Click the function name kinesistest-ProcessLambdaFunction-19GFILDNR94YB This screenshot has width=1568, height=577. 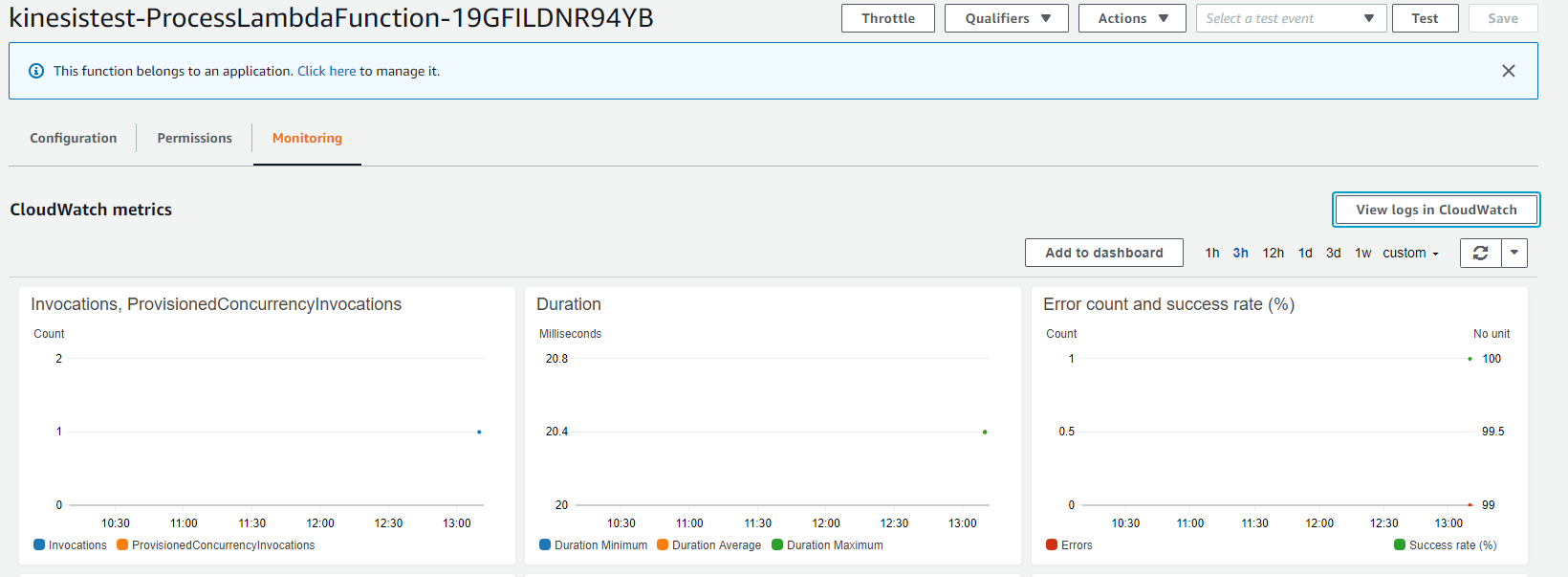coord(331,18)
